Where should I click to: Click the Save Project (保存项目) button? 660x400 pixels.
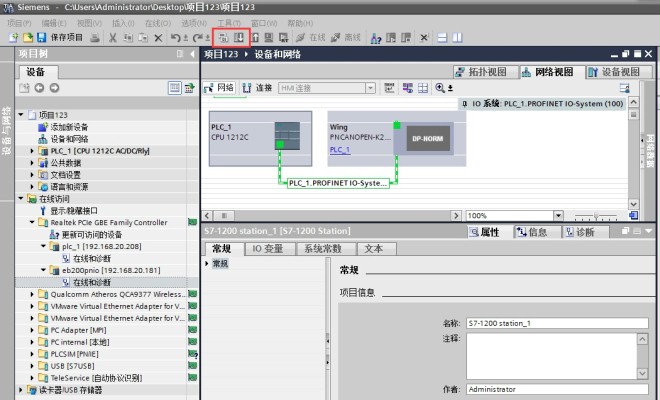click(x=60, y=37)
